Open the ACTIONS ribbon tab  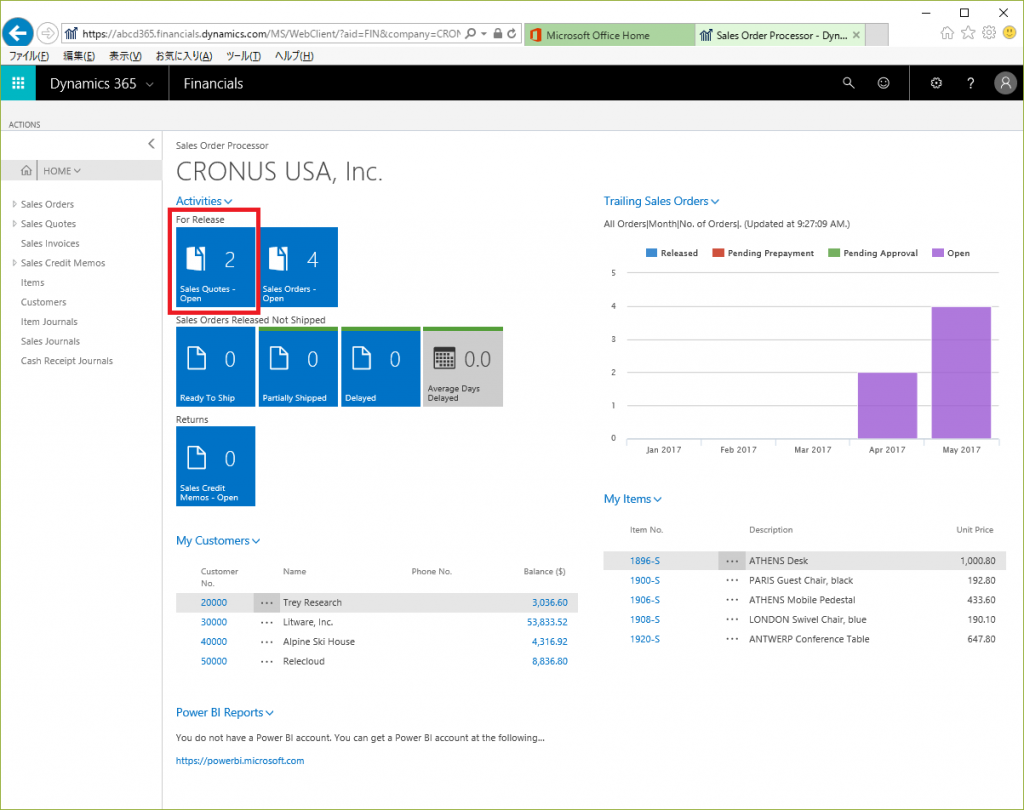pyautogui.click(x=25, y=124)
